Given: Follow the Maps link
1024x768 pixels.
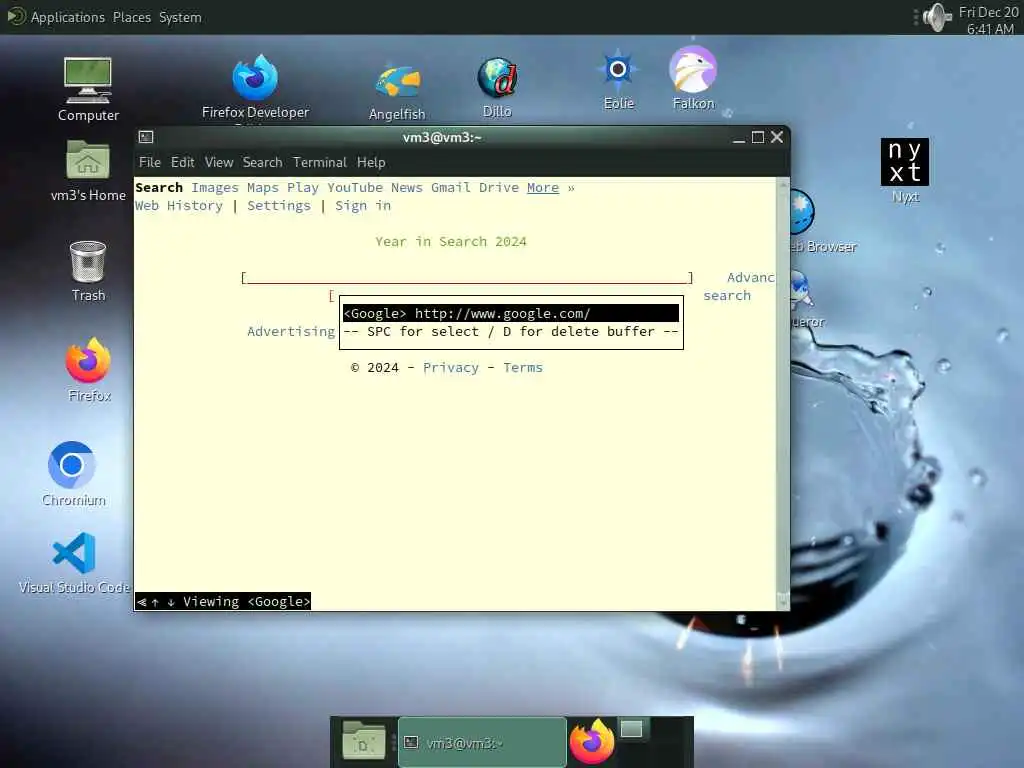Looking at the screenshot, I should point(263,188).
